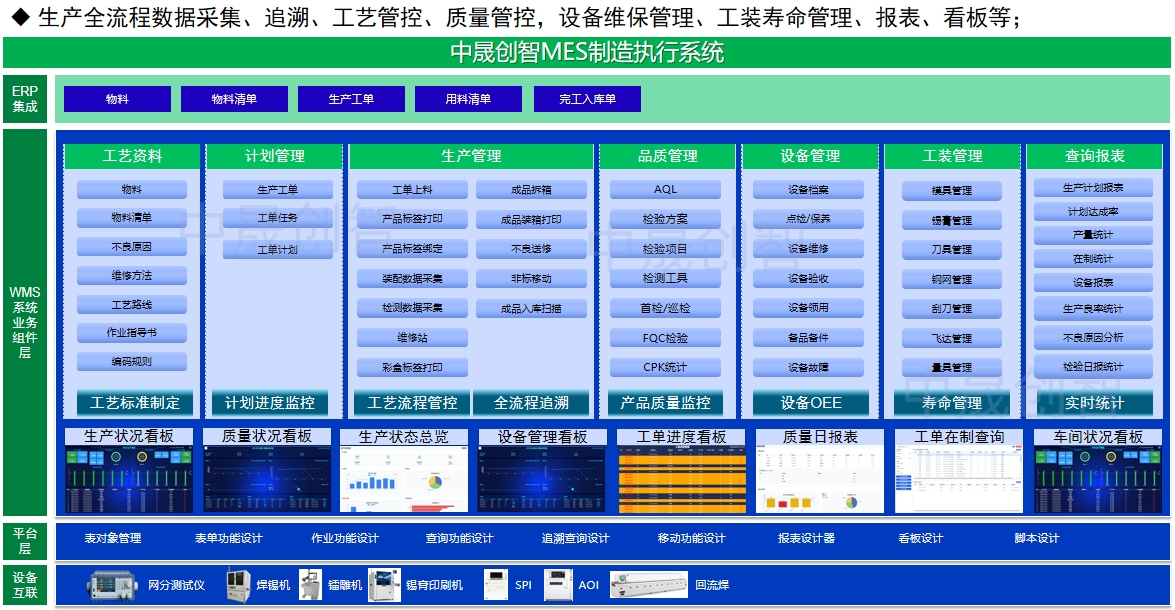Open the 飞达管理 item
This screenshot has width=1175, height=610.
tap(952, 339)
